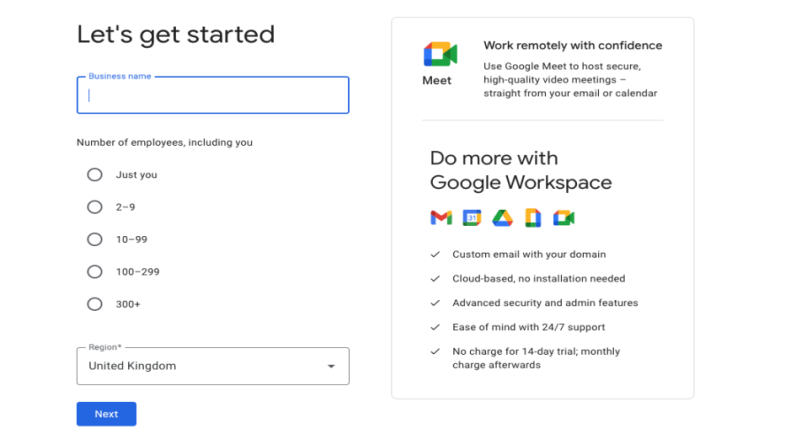Click checkmark beside Custom email with your domain

[x=435, y=254]
